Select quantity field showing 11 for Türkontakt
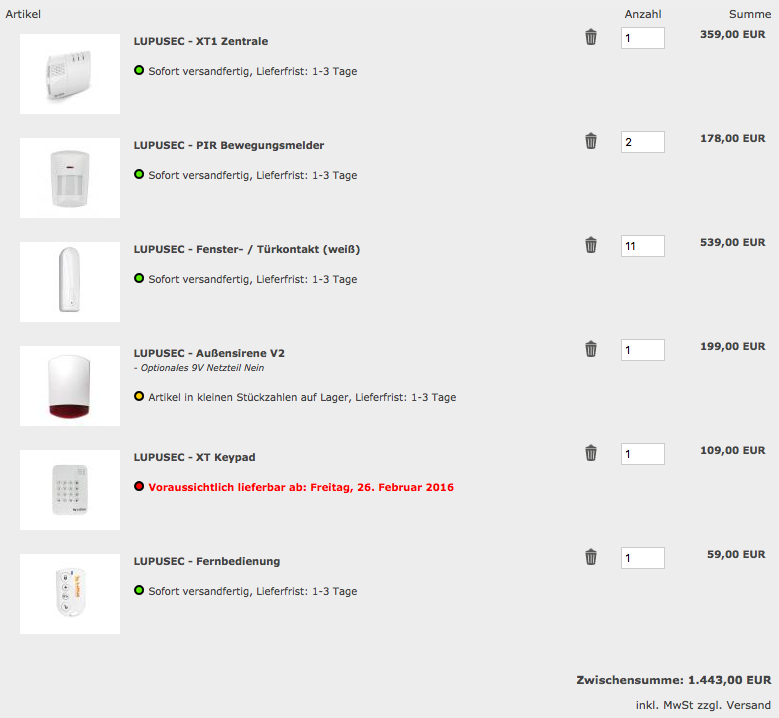Screen dimensions: 779x718 pos(642,246)
